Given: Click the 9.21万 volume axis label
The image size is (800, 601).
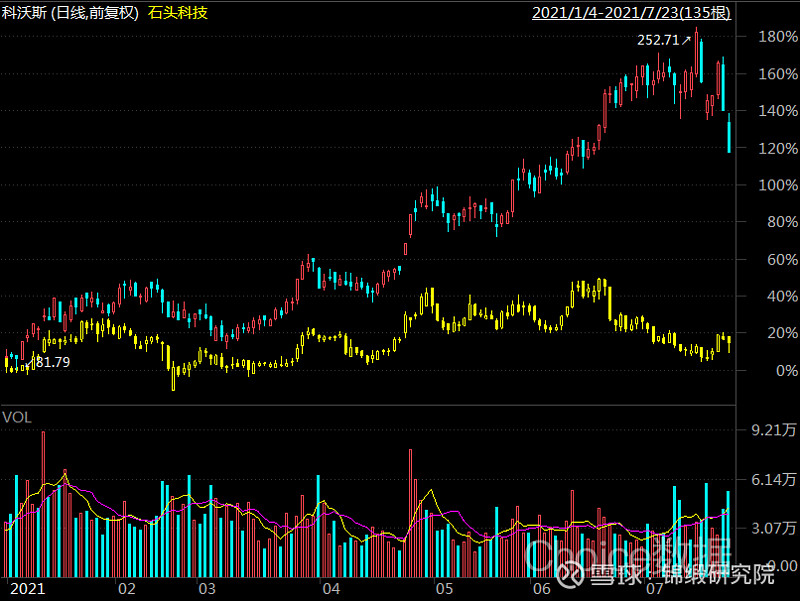Looking at the screenshot, I should (x=774, y=430).
